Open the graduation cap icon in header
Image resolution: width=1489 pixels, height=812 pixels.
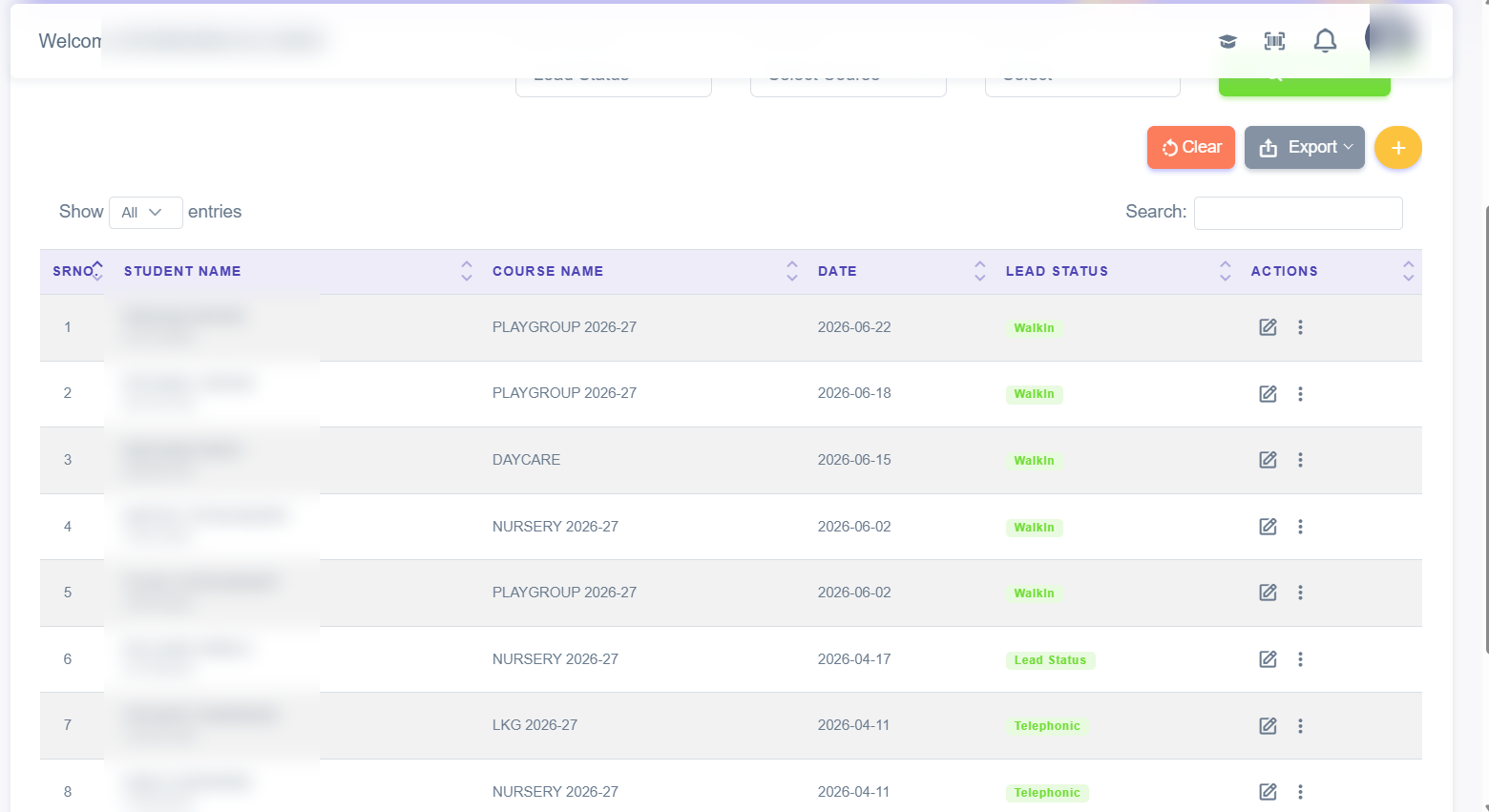(1227, 41)
